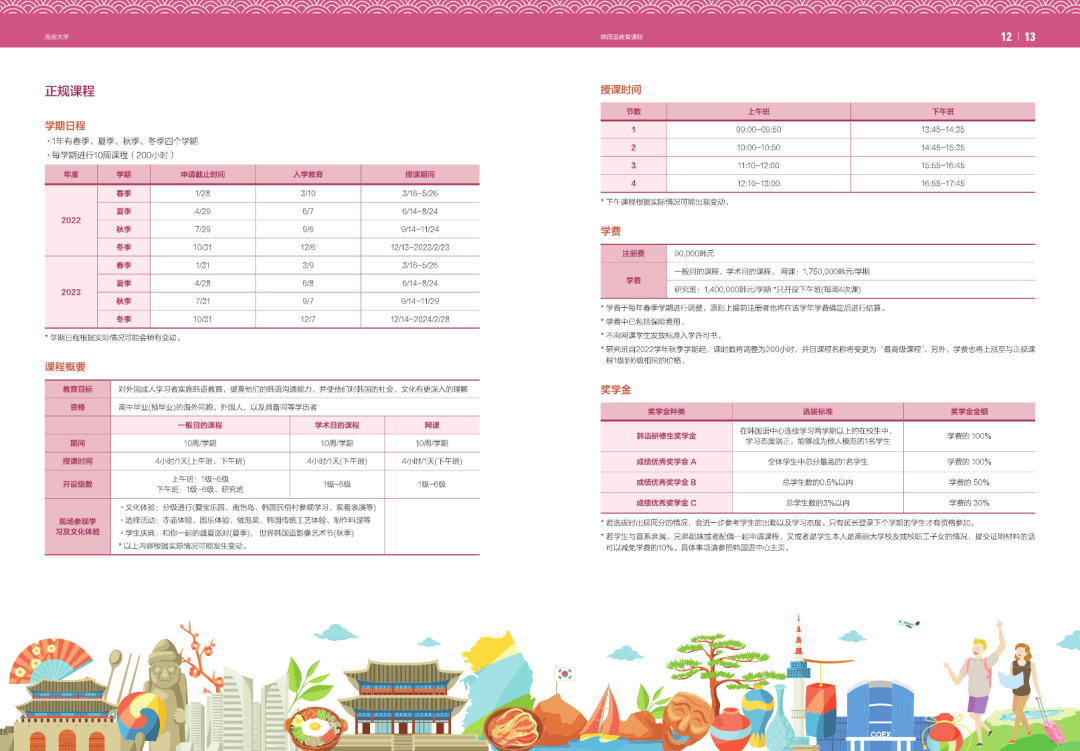Screen dimensions: 1080x751
Task: Click the 16:55~17:45 afternoon slot
Action: click(943, 183)
